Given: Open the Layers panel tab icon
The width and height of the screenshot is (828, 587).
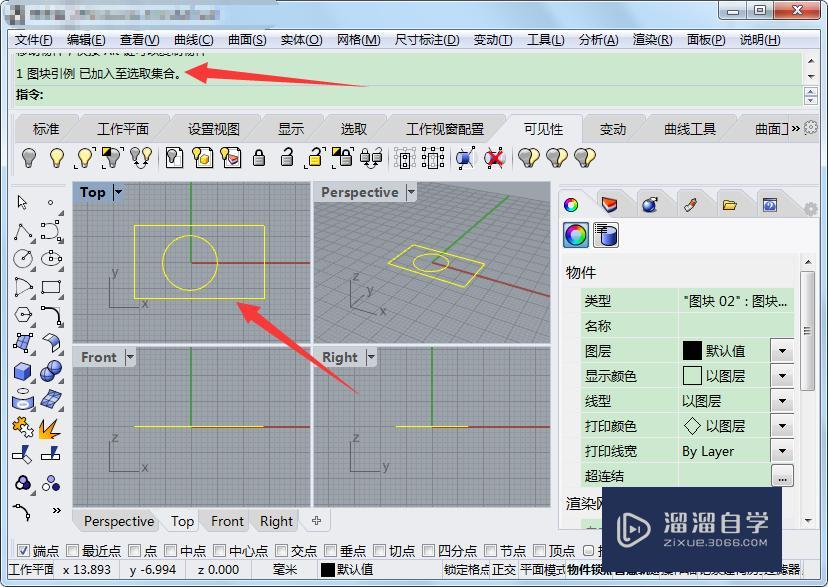Looking at the screenshot, I should point(609,205).
